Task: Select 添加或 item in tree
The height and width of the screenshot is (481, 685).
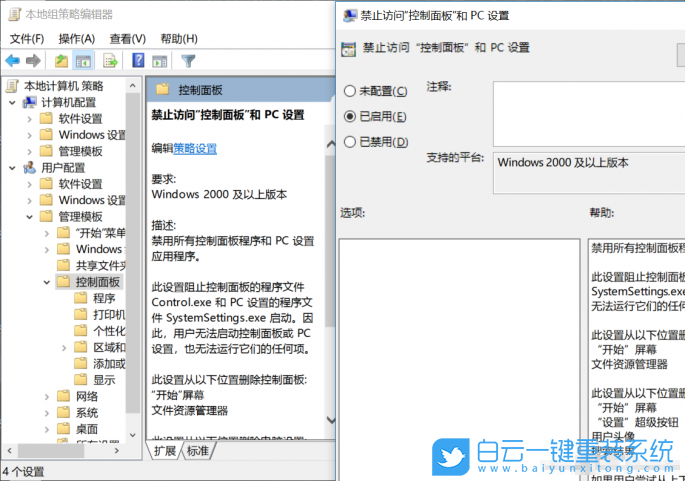Action: click(x=109, y=363)
